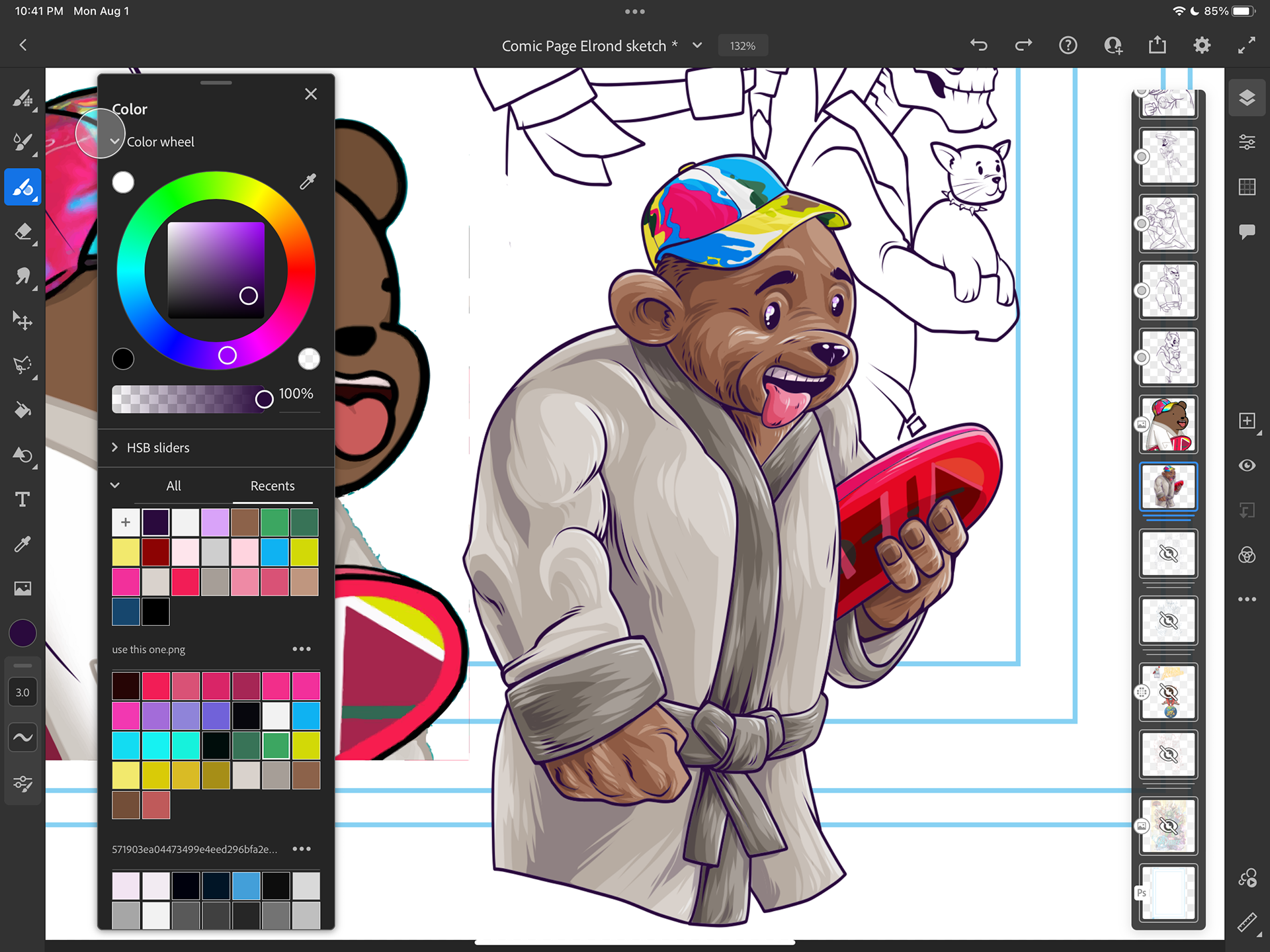Open options for use this one.png palette
The image size is (1270, 952).
pyautogui.click(x=302, y=649)
